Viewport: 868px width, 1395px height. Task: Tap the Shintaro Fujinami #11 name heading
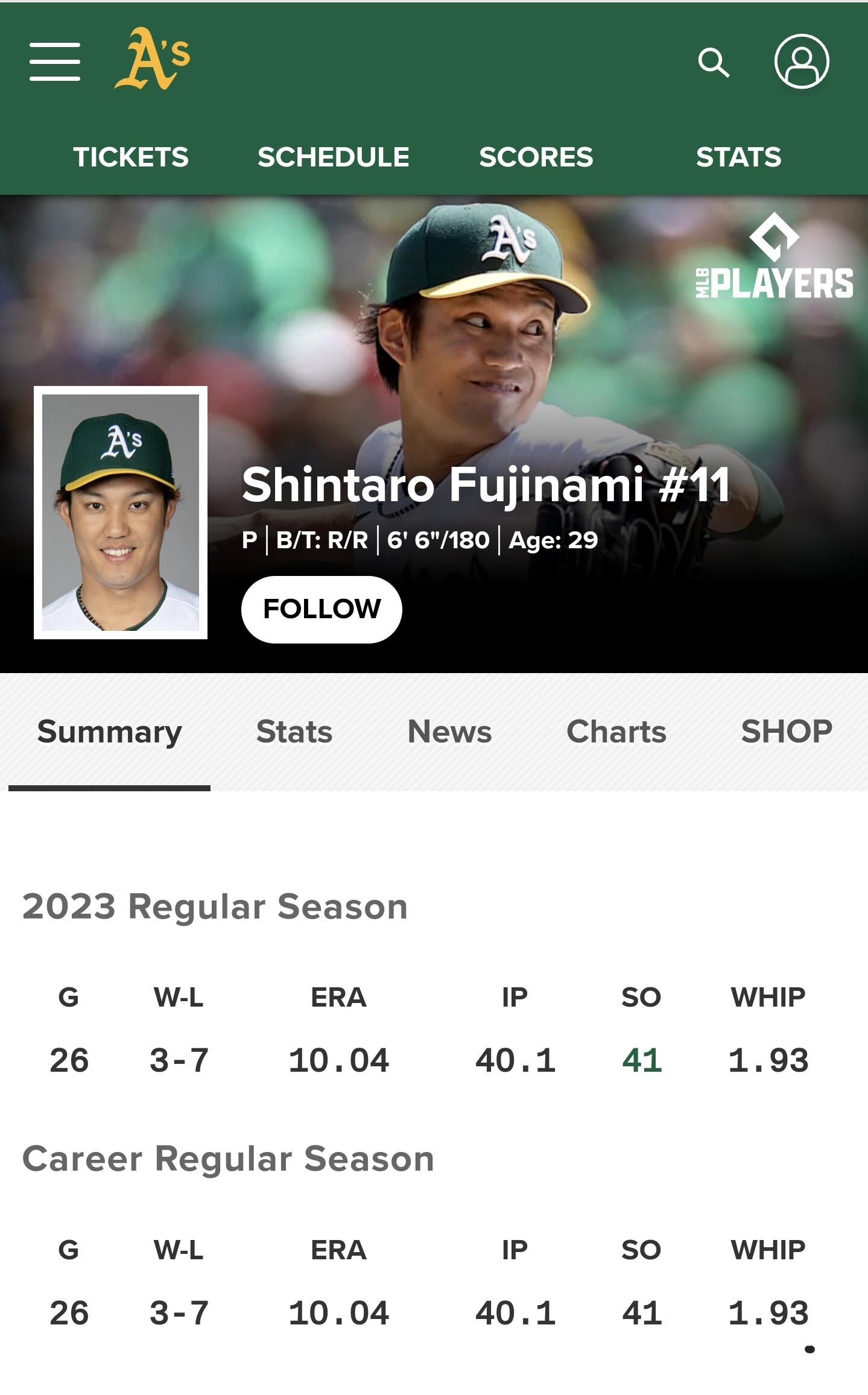pyautogui.click(x=486, y=484)
